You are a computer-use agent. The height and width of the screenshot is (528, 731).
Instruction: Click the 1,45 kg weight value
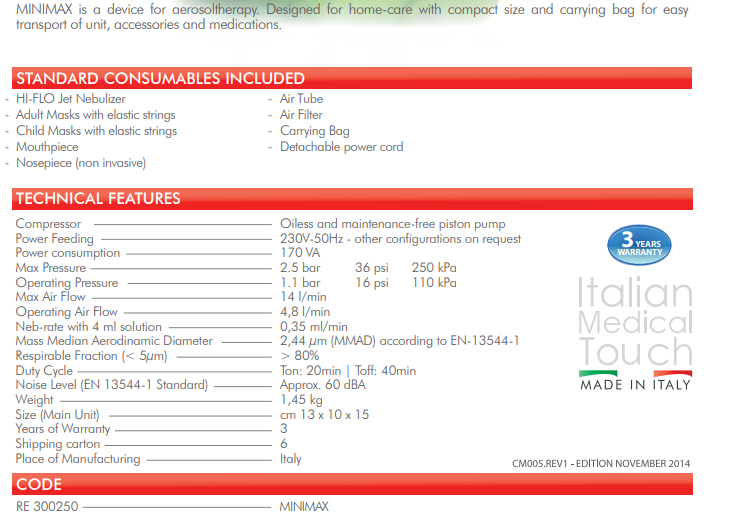click(x=300, y=400)
